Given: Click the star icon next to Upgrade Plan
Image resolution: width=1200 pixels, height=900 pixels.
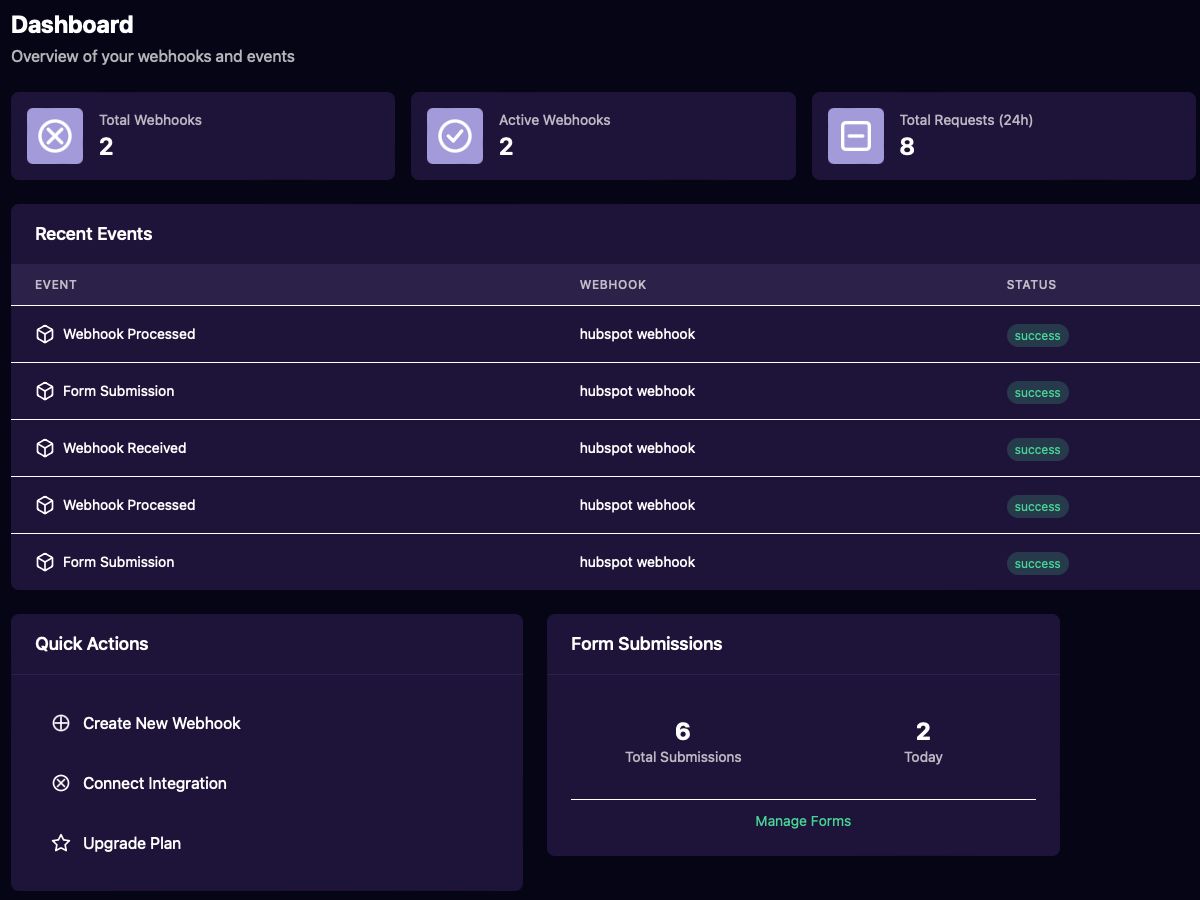Looking at the screenshot, I should tap(61, 843).
